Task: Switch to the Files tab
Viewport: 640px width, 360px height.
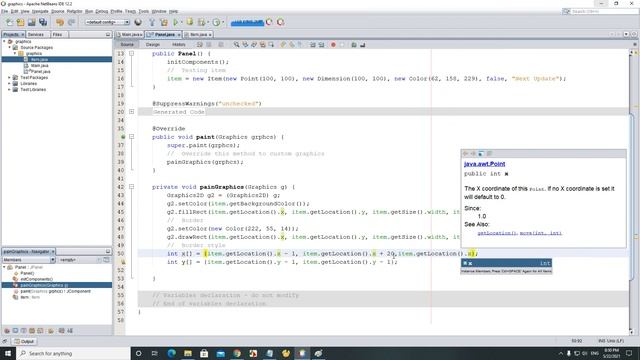Action: click(x=57, y=35)
